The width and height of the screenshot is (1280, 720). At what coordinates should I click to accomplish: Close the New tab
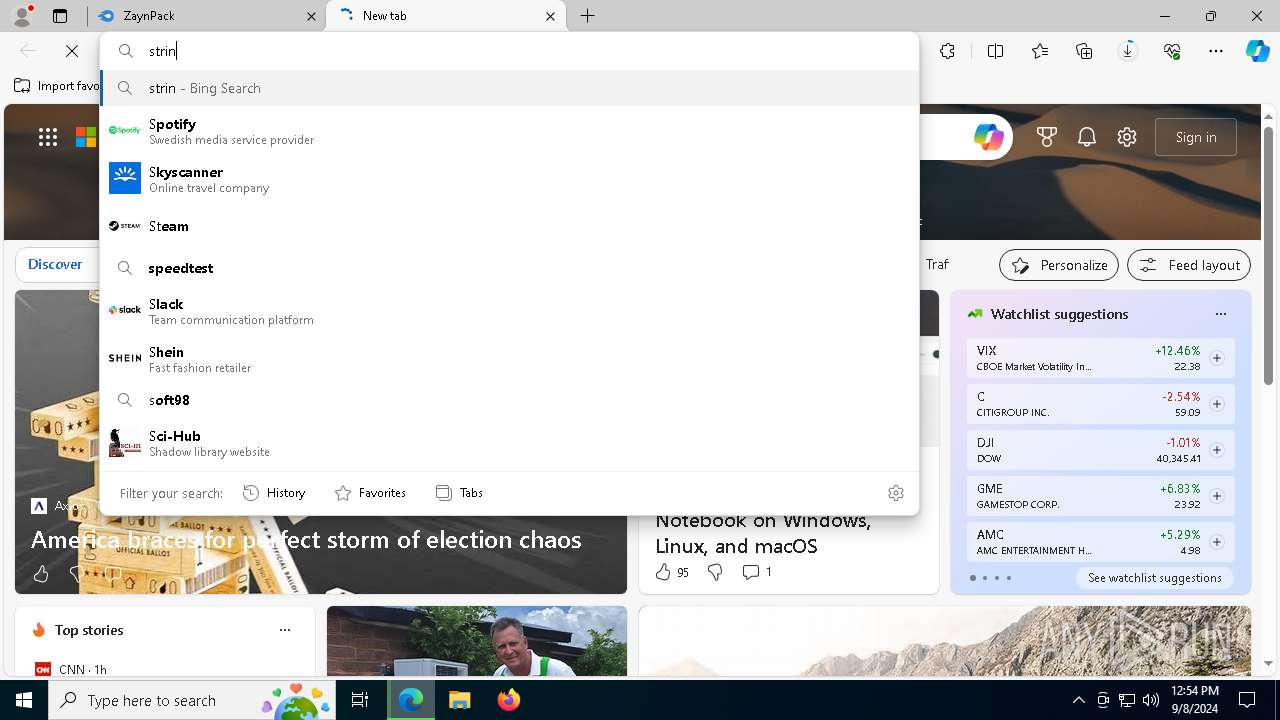[550, 16]
